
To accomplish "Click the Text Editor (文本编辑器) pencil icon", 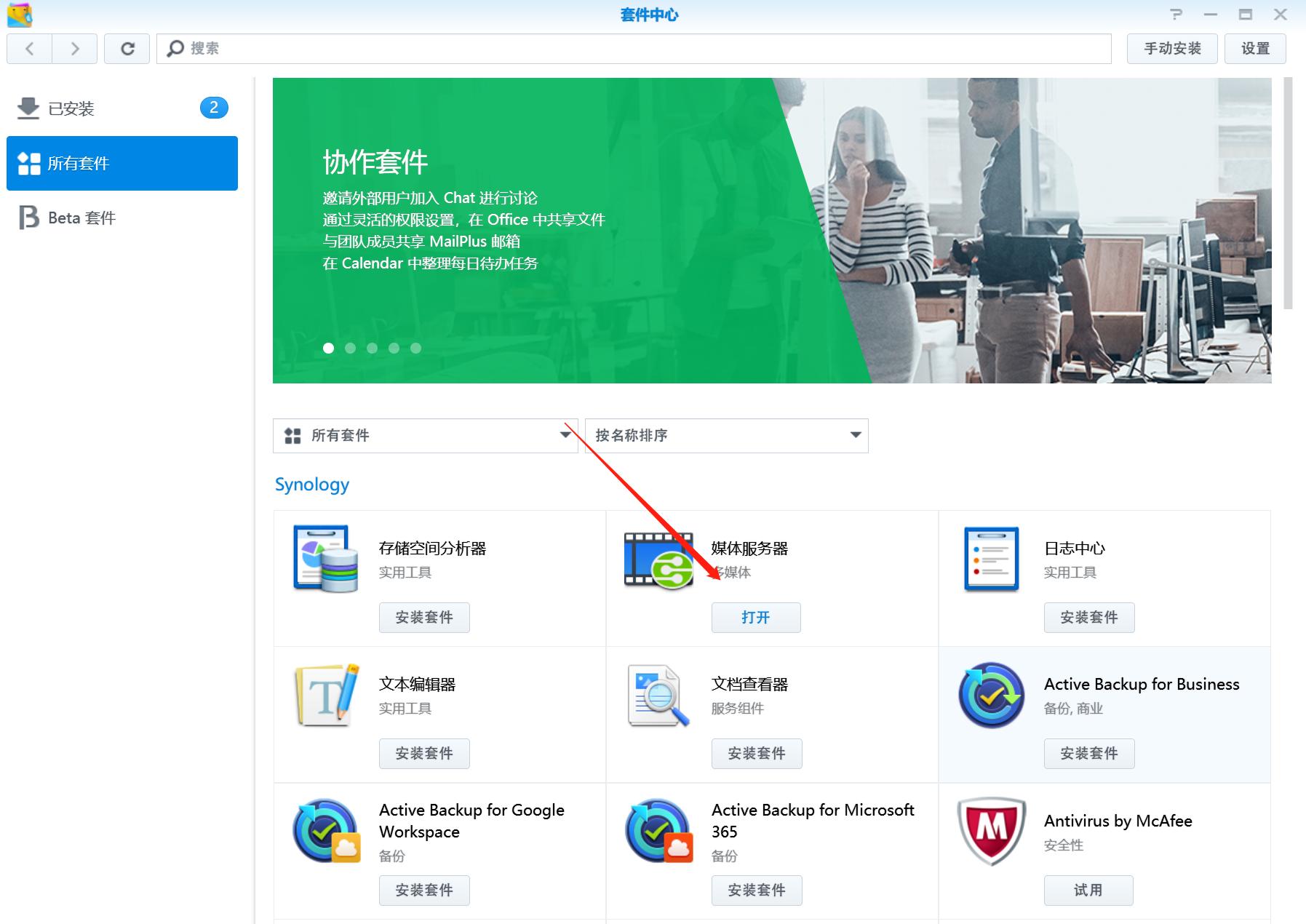I will click(x=325, y=695).
